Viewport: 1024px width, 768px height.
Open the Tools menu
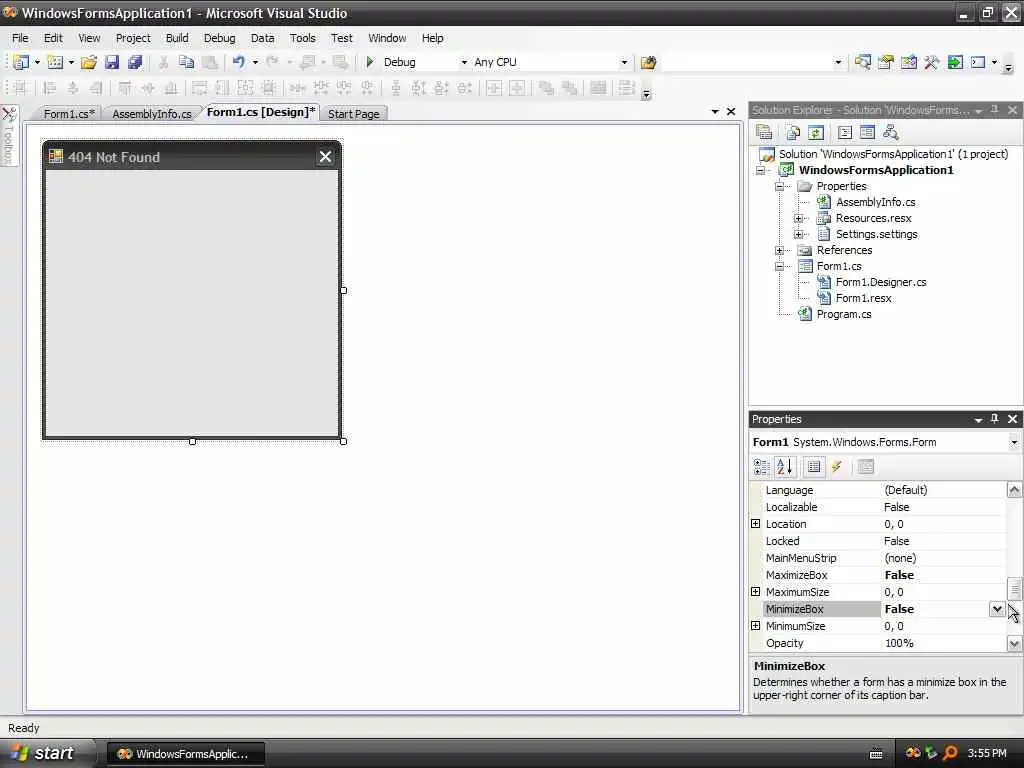point(302,38)
